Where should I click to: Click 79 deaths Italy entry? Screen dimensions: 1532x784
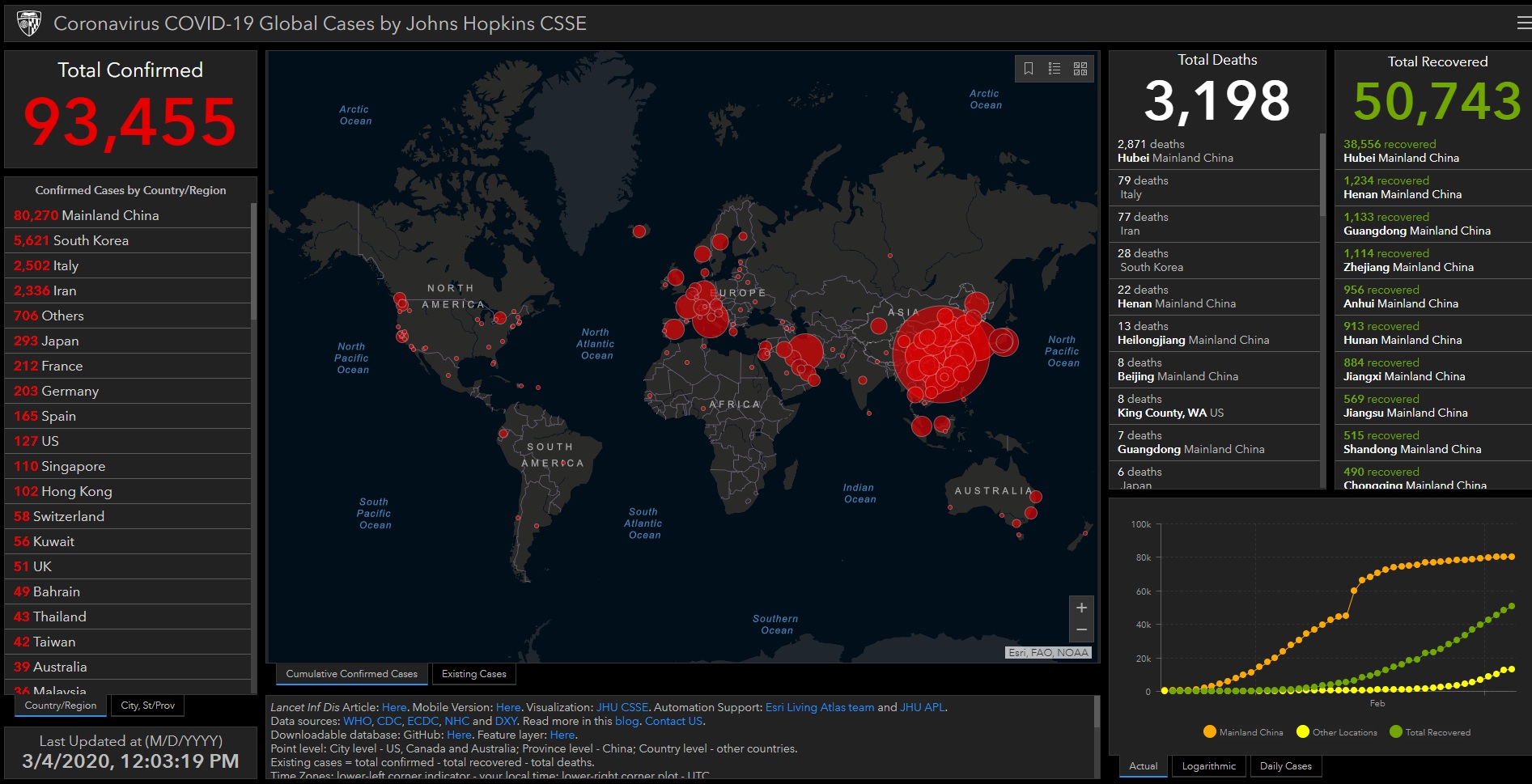tap(1214, 188)
